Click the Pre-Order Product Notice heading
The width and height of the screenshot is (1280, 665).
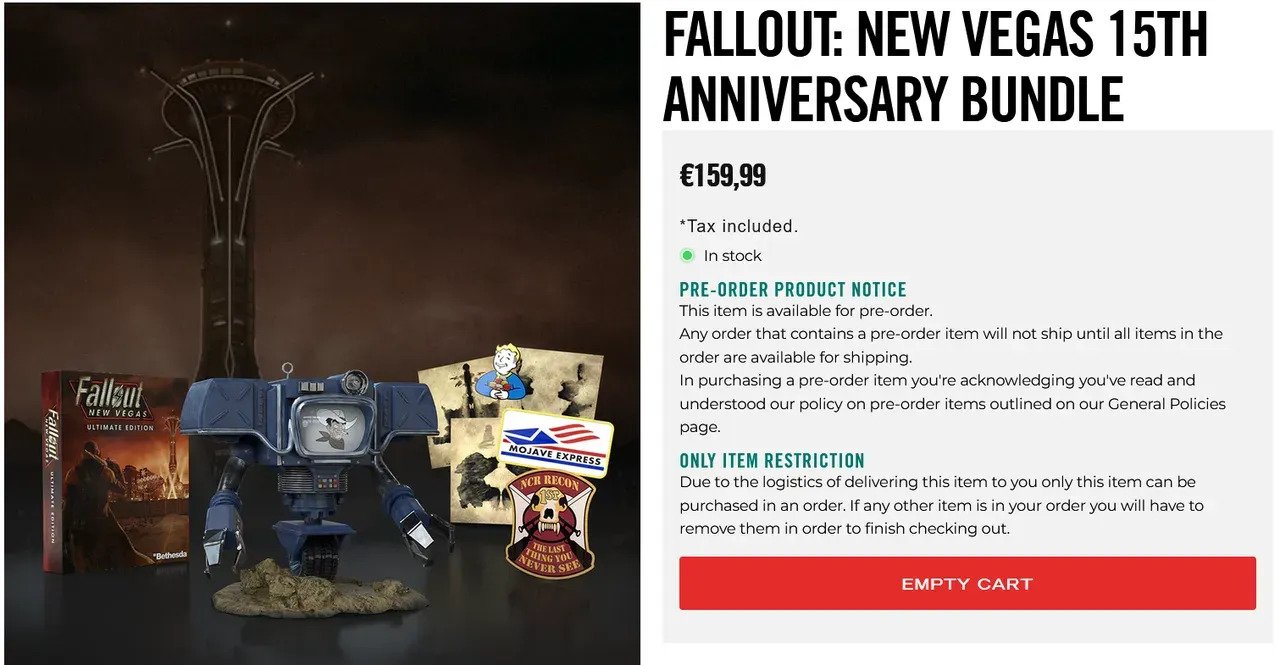793,290
